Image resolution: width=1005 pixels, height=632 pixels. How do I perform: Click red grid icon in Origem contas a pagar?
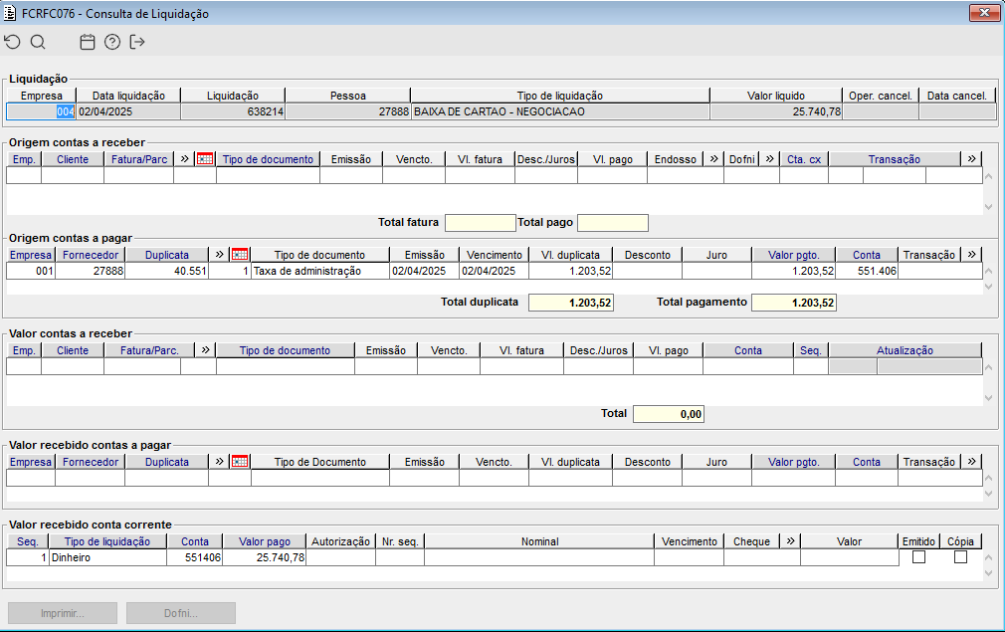pyautogui.click(x=240, y=254)
